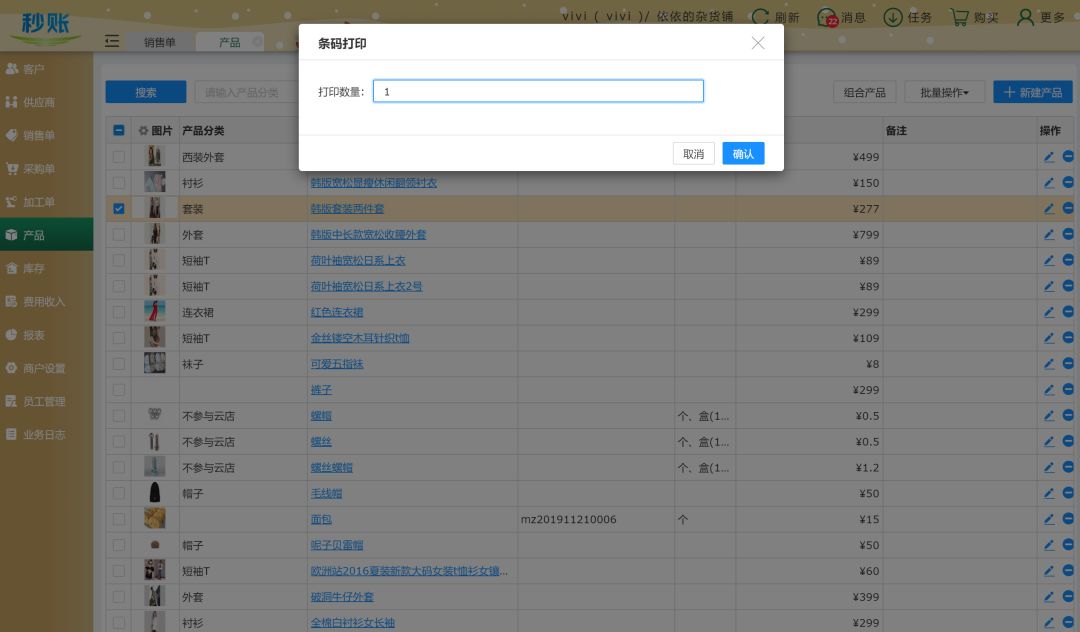Click the 购买 shopping cart icon
The image size is (1080, 632).
tap(960, 17)
